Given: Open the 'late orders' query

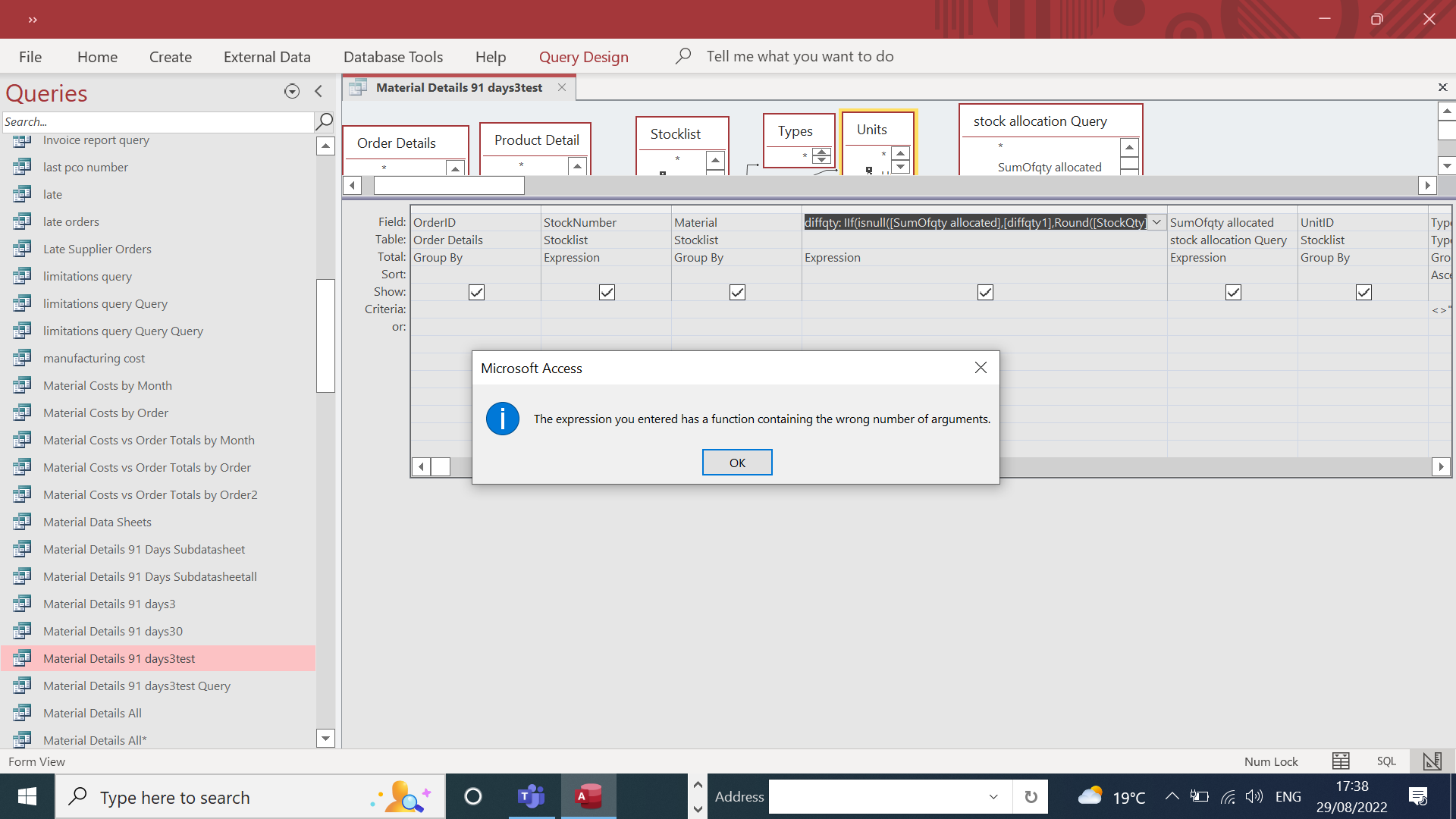Looking at the screenshot, I should coord(71,221).
